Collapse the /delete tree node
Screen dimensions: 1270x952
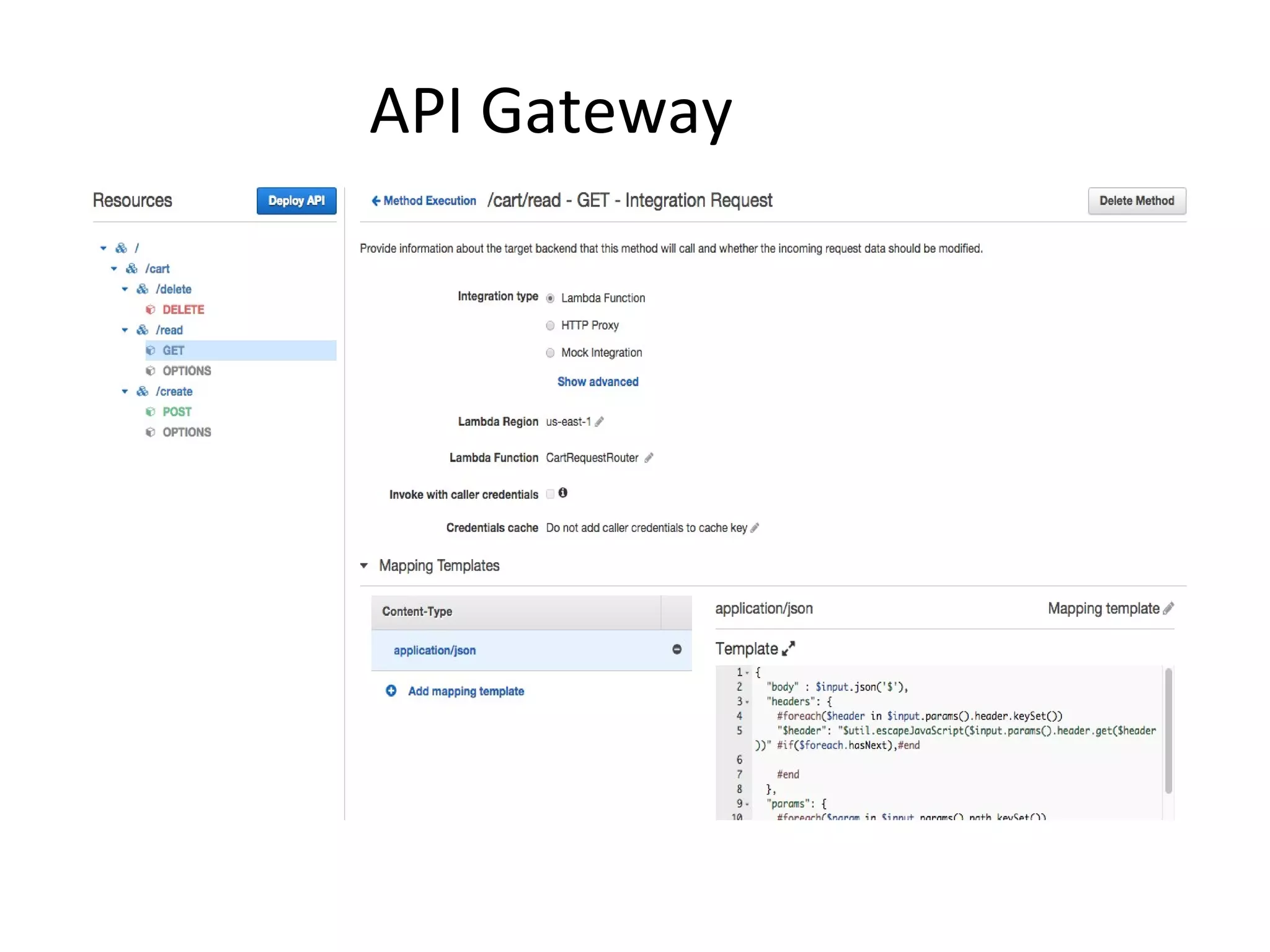coord(125,289)
